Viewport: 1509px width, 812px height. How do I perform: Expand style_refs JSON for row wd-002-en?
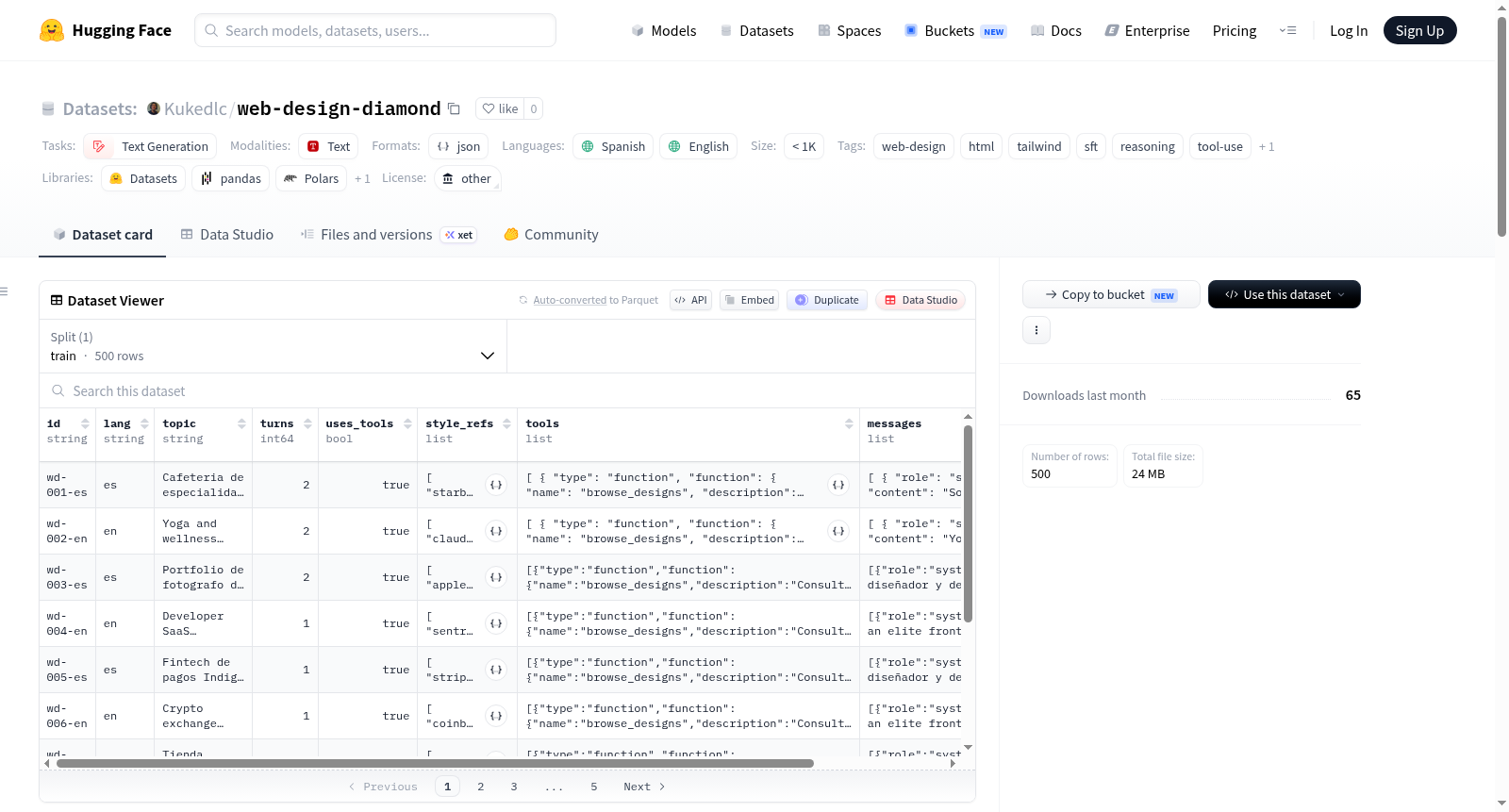pos(496,531)
